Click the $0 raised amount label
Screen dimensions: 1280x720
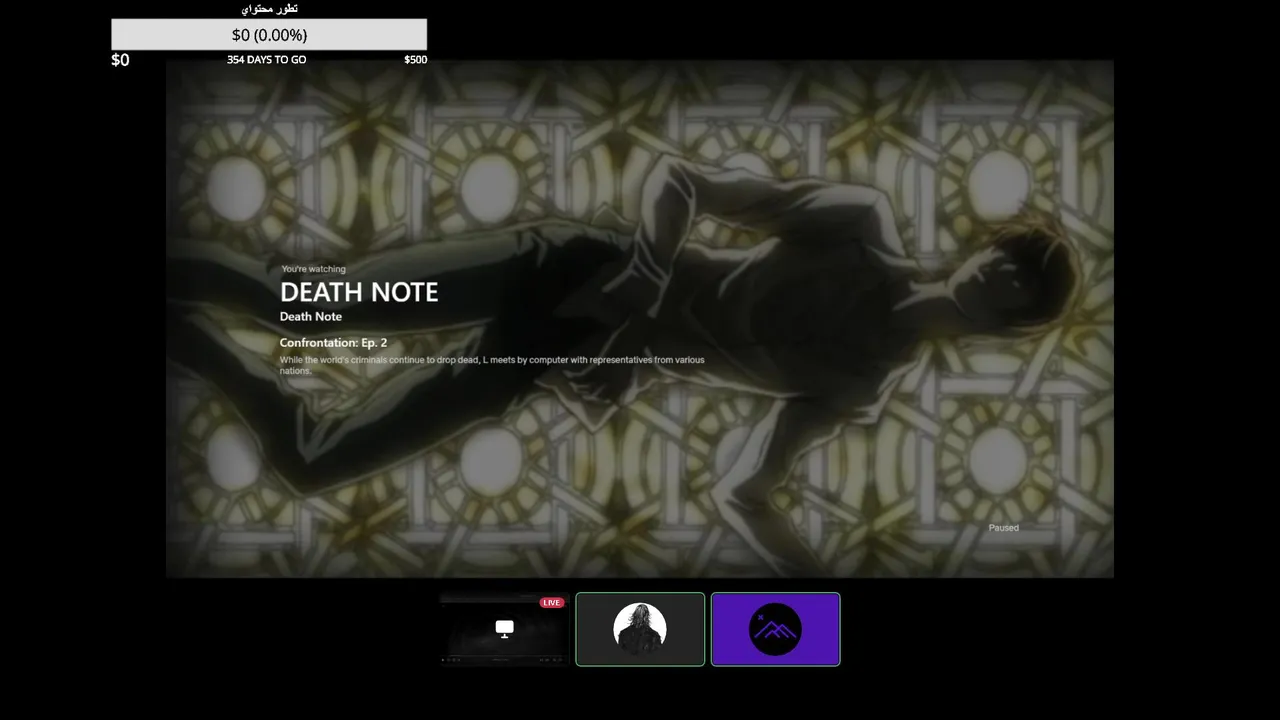[120, 60]
